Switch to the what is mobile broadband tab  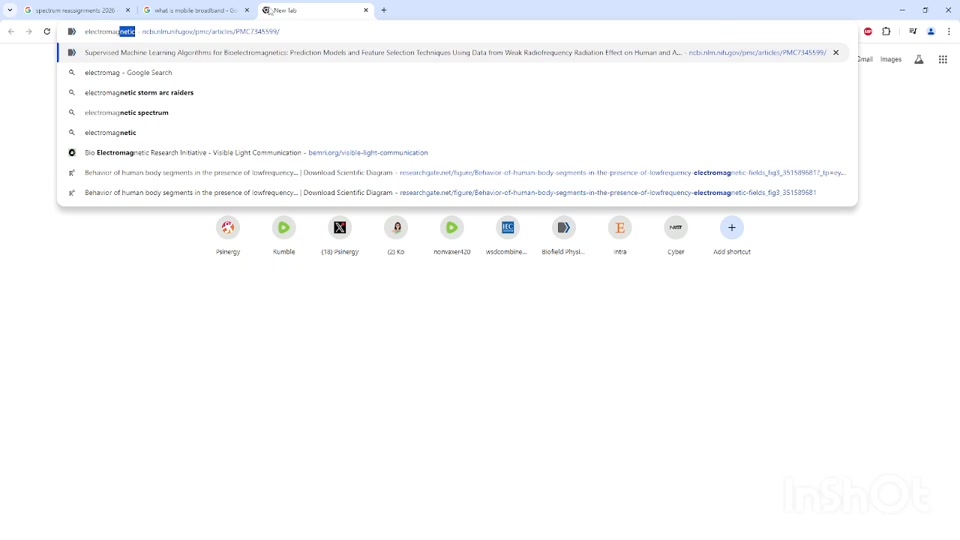coord(195,10)
